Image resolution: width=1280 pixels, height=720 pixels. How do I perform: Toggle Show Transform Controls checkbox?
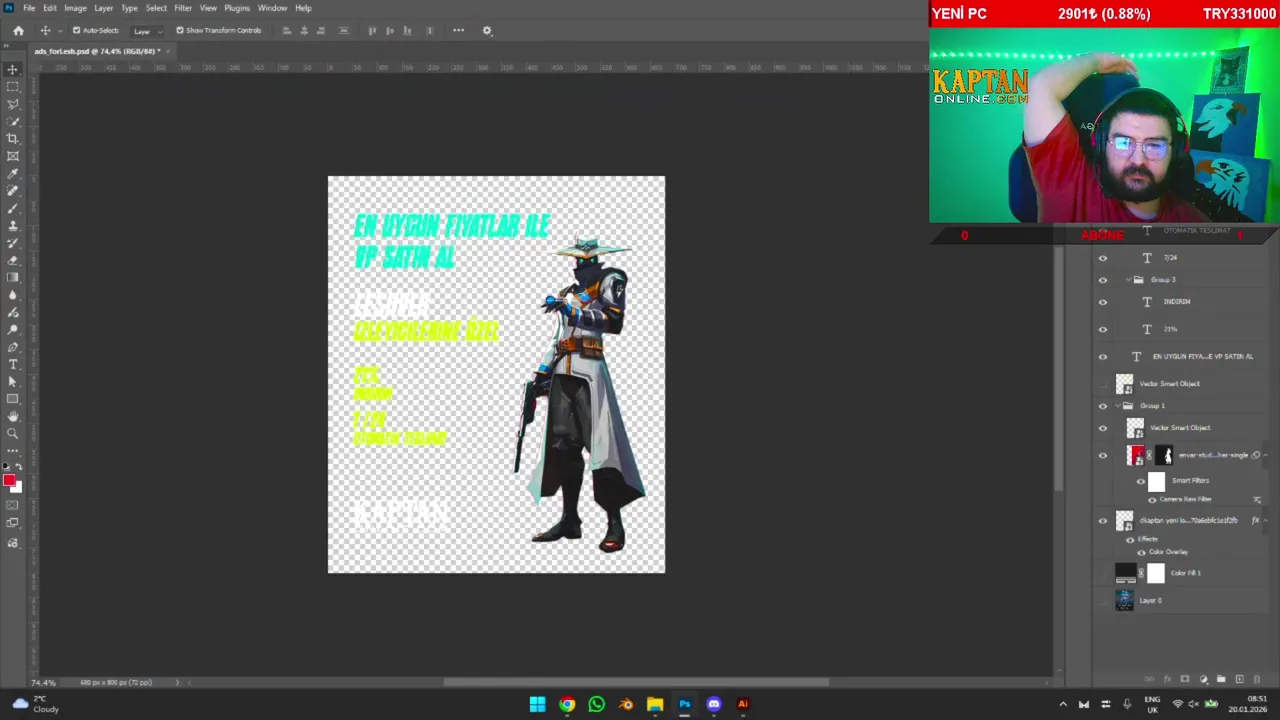pos(180,30)
